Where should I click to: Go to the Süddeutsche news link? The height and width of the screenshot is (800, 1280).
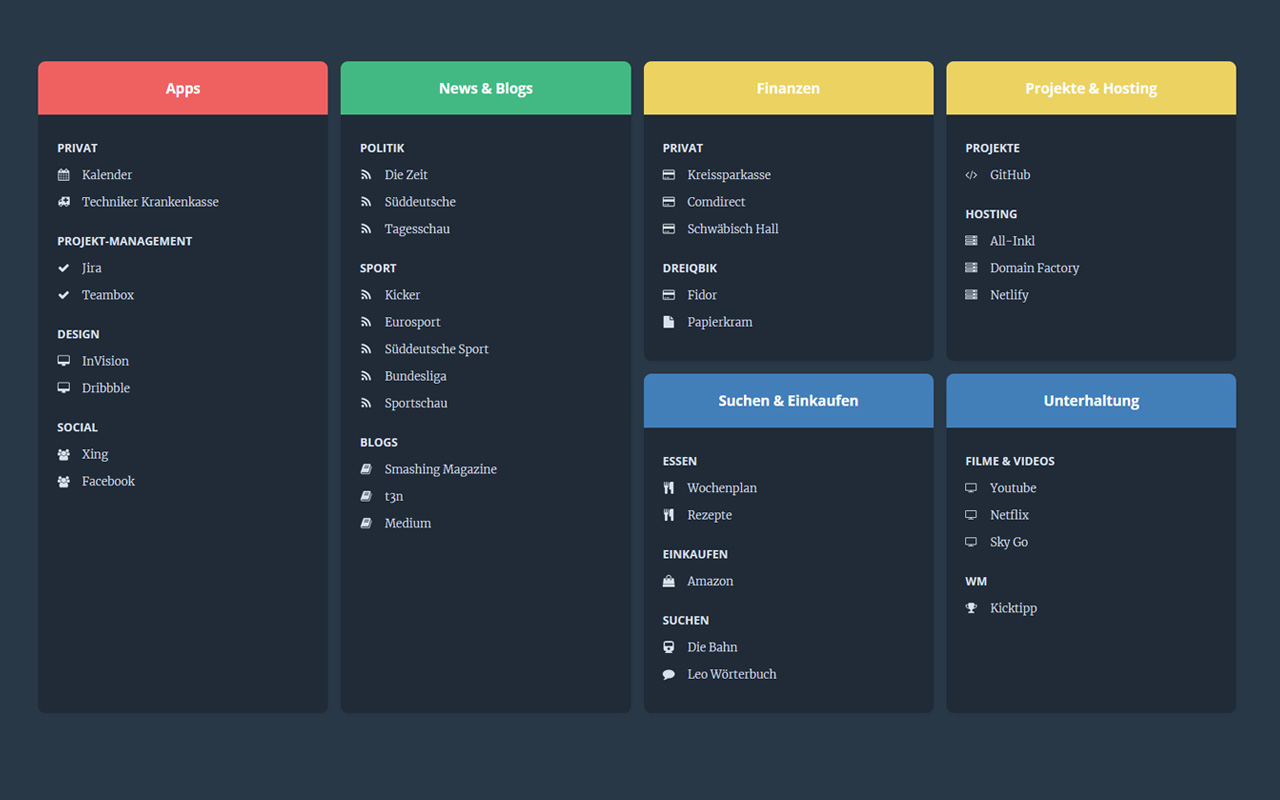point(420,202)
